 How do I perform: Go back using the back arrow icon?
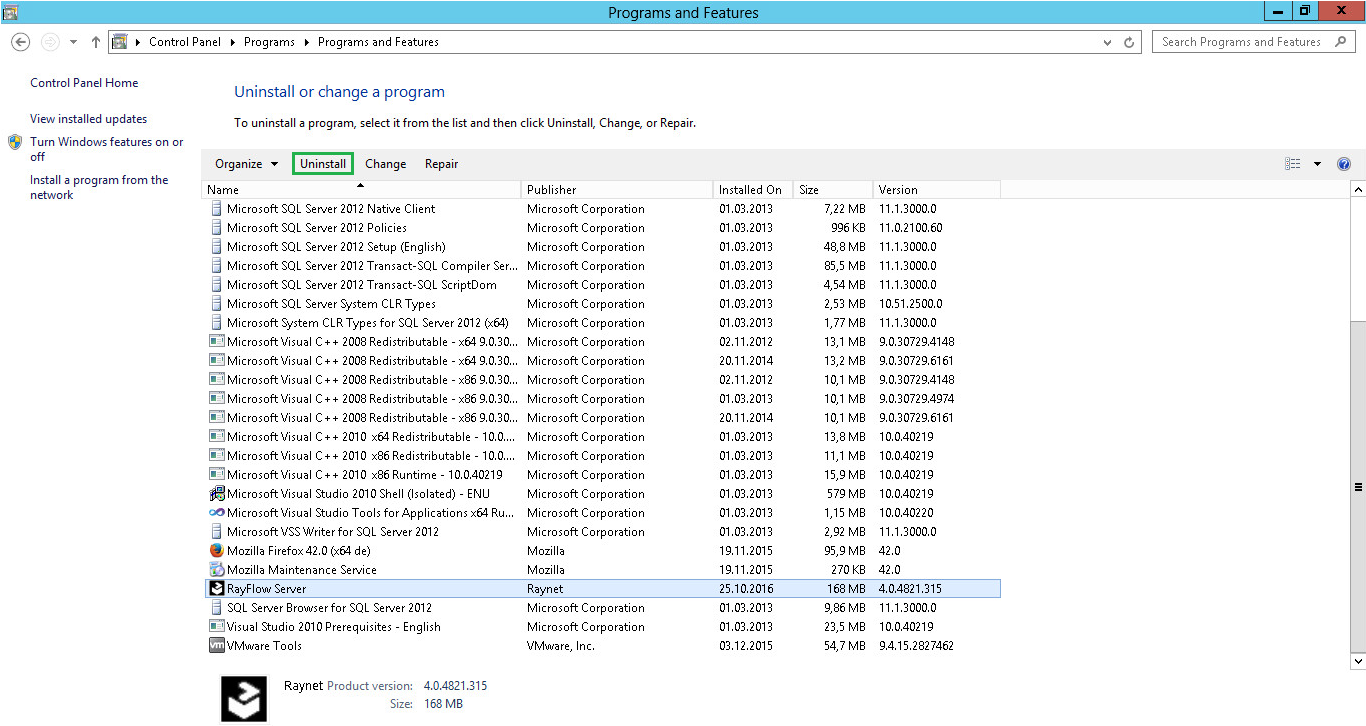(20, 41)
